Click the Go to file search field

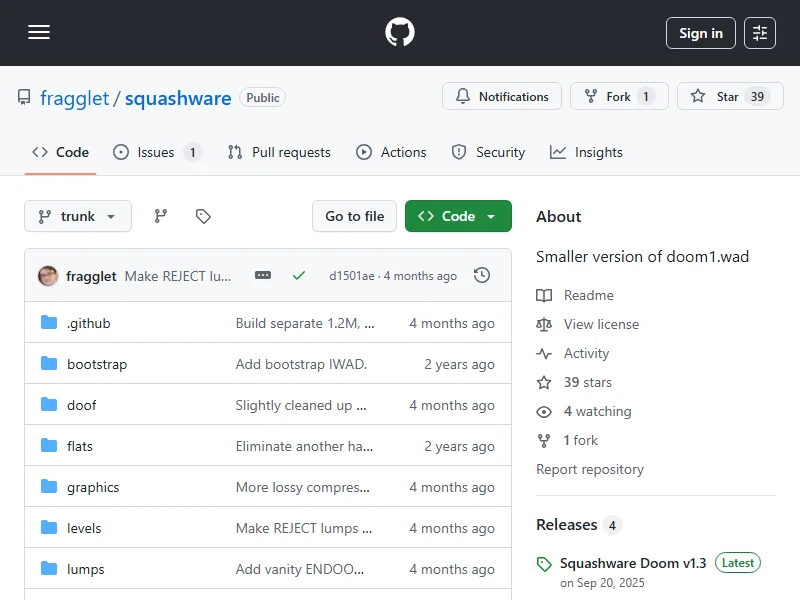(x=354, y=216)
